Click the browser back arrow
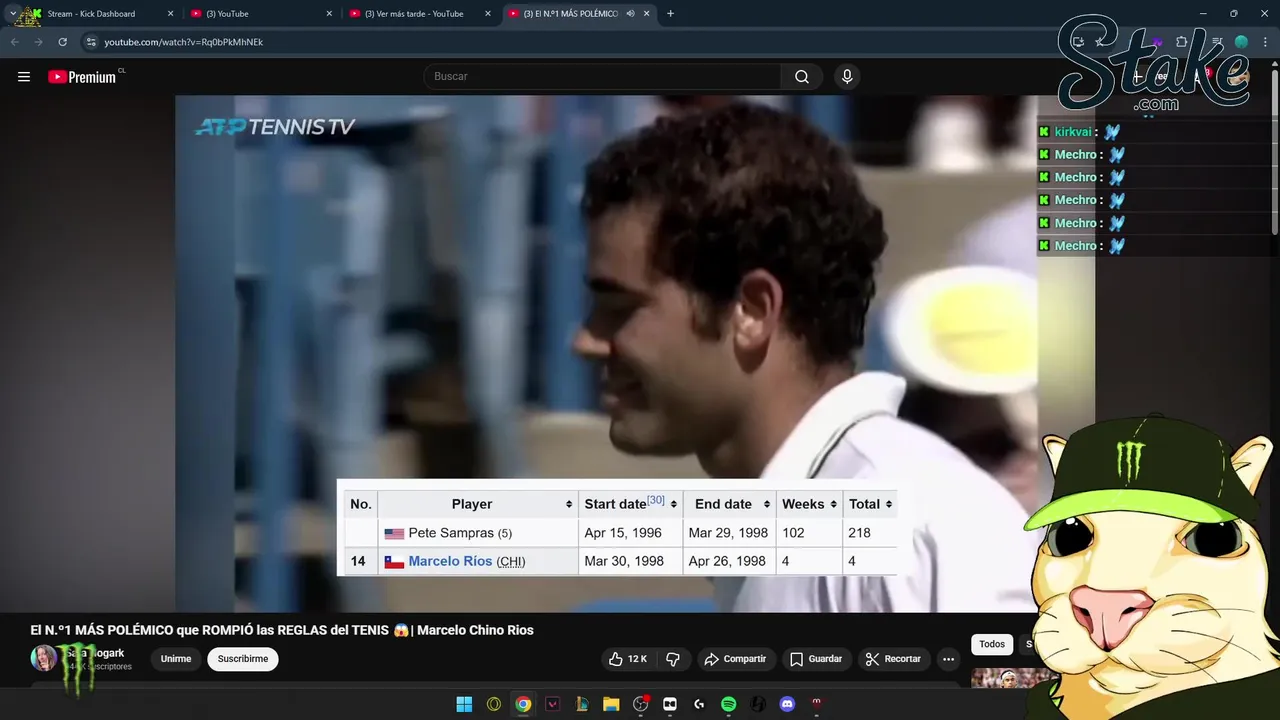This screenshot has width=1280, height=720. point(14,42)
